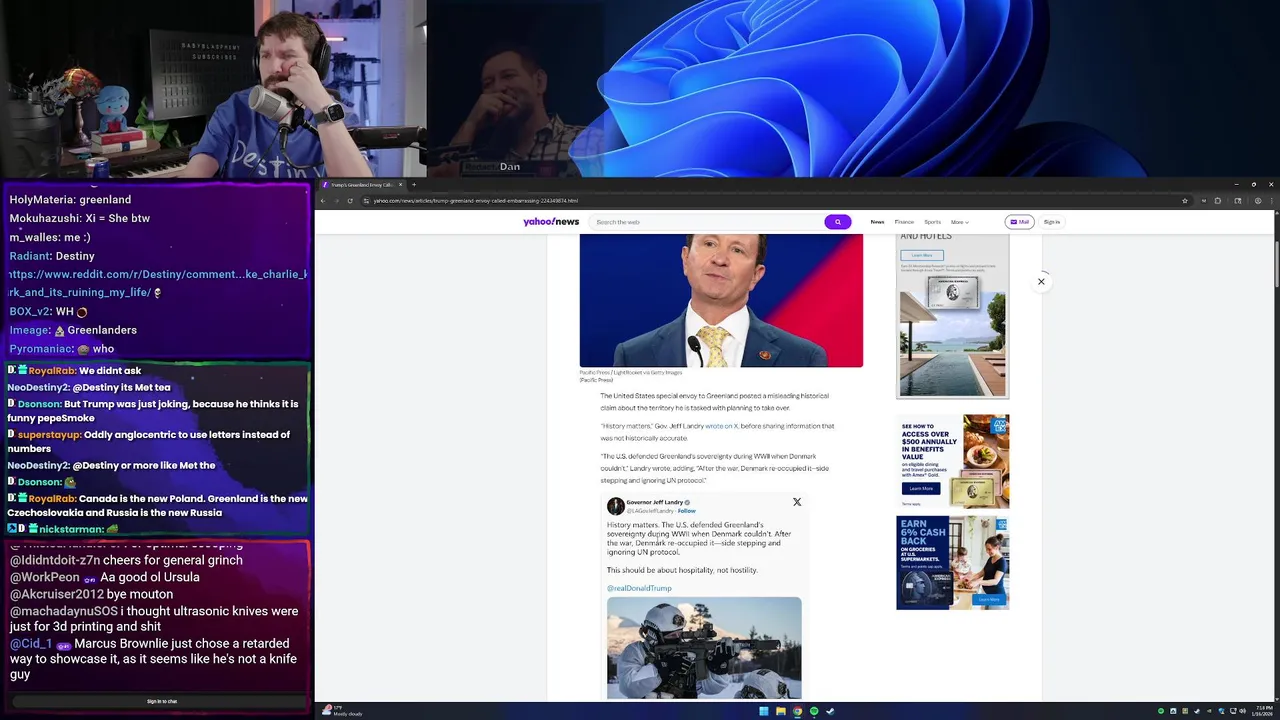Focus the Search the web field

pyautogui.click(x=706, y=222)
